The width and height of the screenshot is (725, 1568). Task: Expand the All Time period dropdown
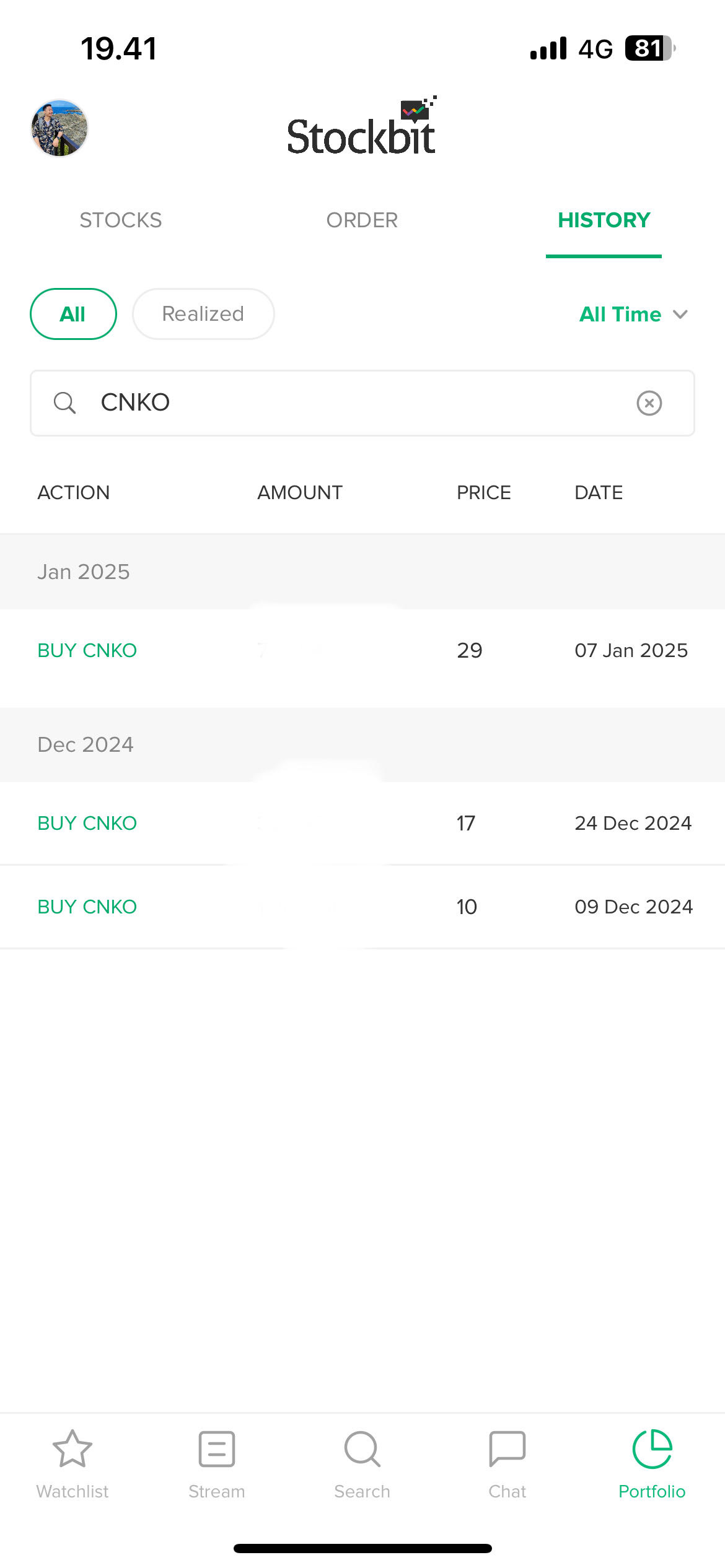click(x=633, y=315)
